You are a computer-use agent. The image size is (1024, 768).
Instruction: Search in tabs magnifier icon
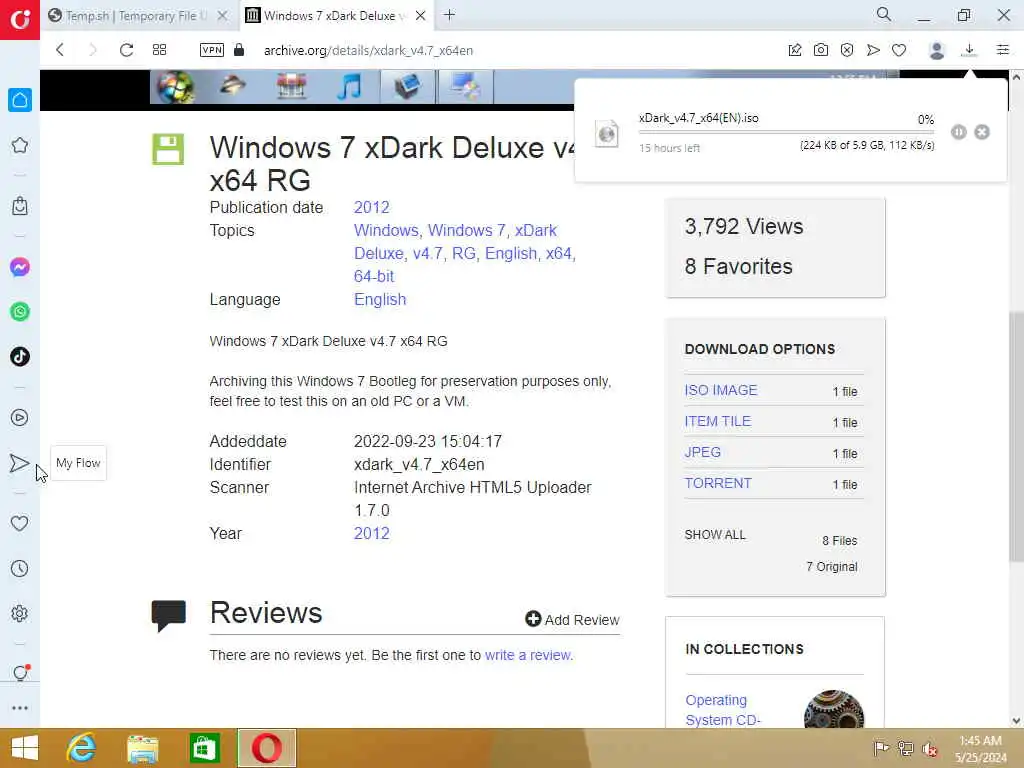(884, 14)
